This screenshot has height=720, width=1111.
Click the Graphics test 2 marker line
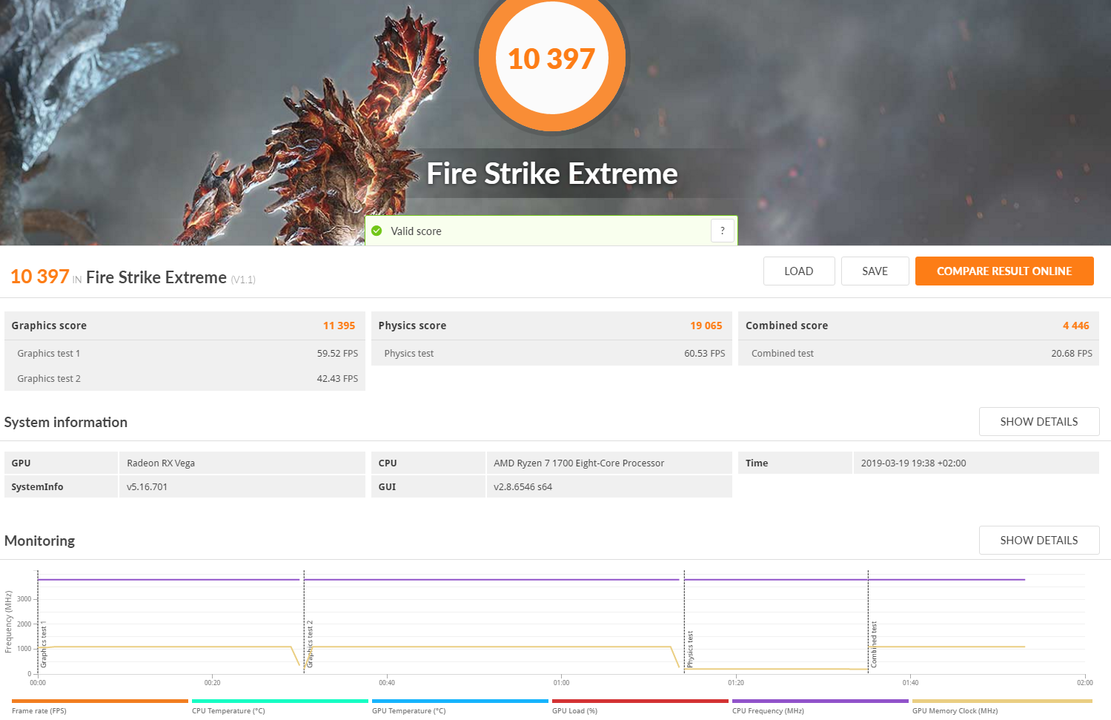click(x=304, y=621)
